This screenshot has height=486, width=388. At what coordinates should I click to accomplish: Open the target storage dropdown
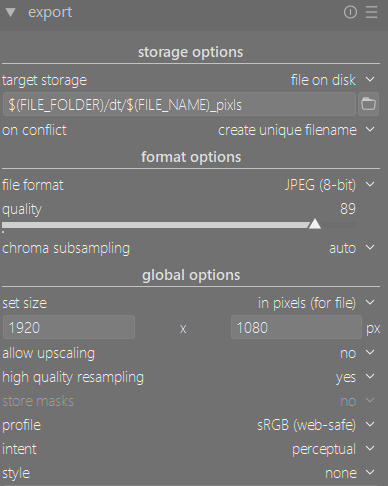190,80
